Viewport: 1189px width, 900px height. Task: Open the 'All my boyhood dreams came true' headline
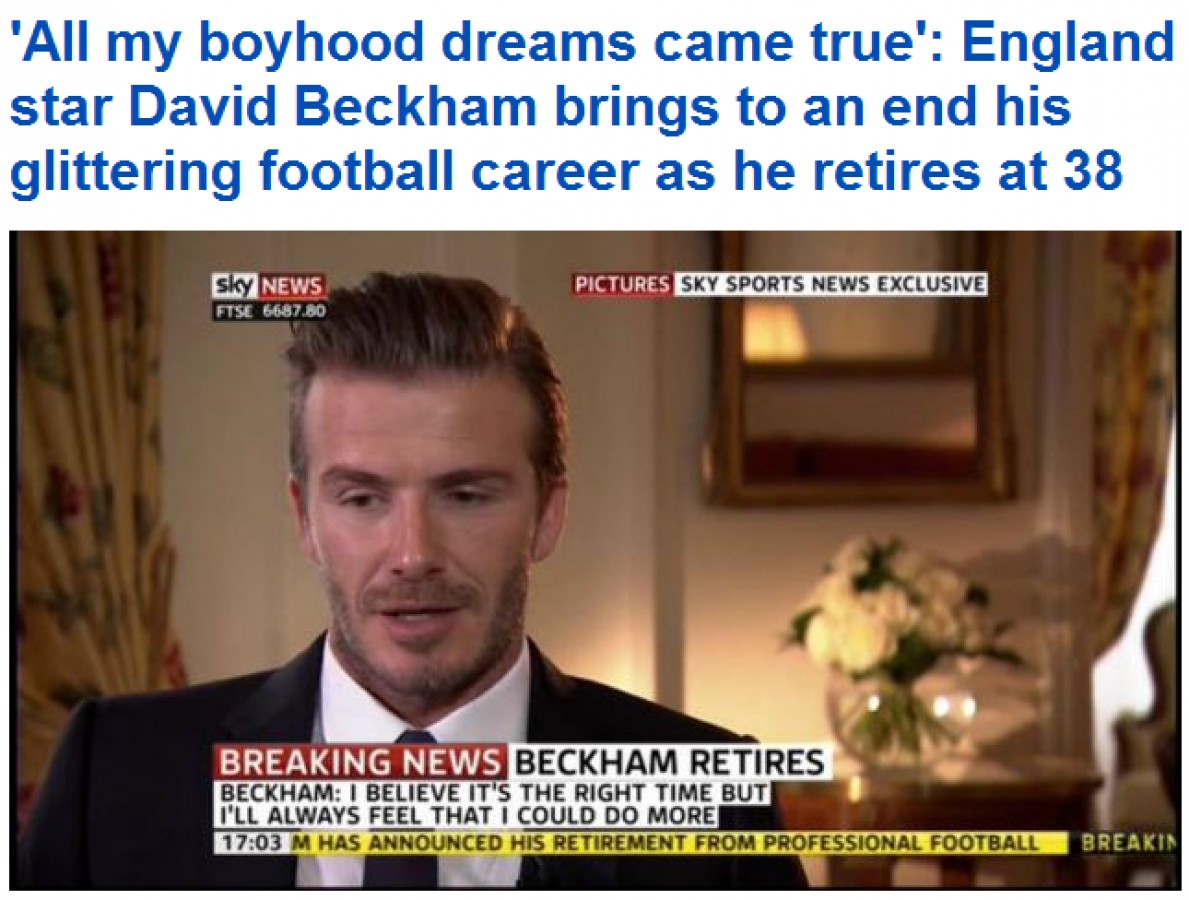click(591, 107)
